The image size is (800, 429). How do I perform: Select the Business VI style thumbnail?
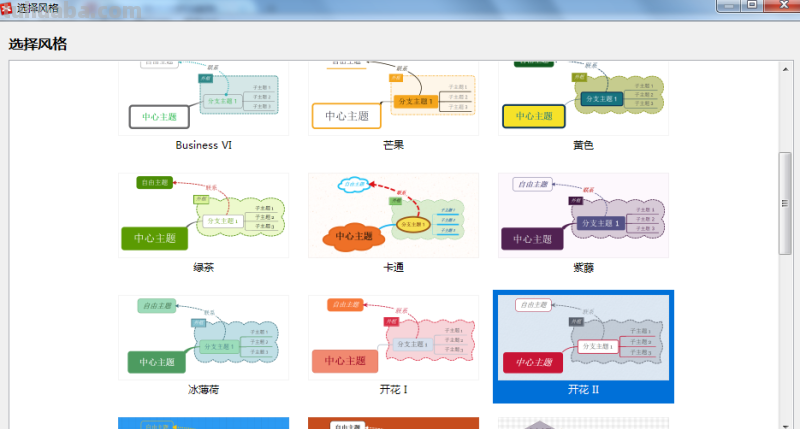point(204,98)
